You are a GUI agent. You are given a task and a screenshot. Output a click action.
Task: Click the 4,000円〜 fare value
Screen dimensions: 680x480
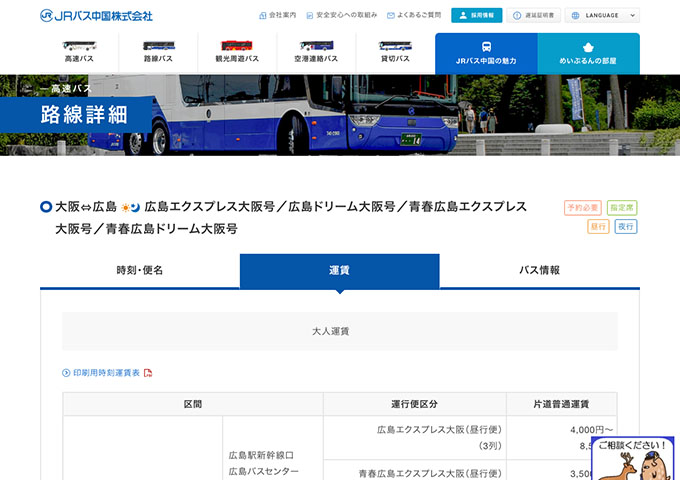[592, 430]
